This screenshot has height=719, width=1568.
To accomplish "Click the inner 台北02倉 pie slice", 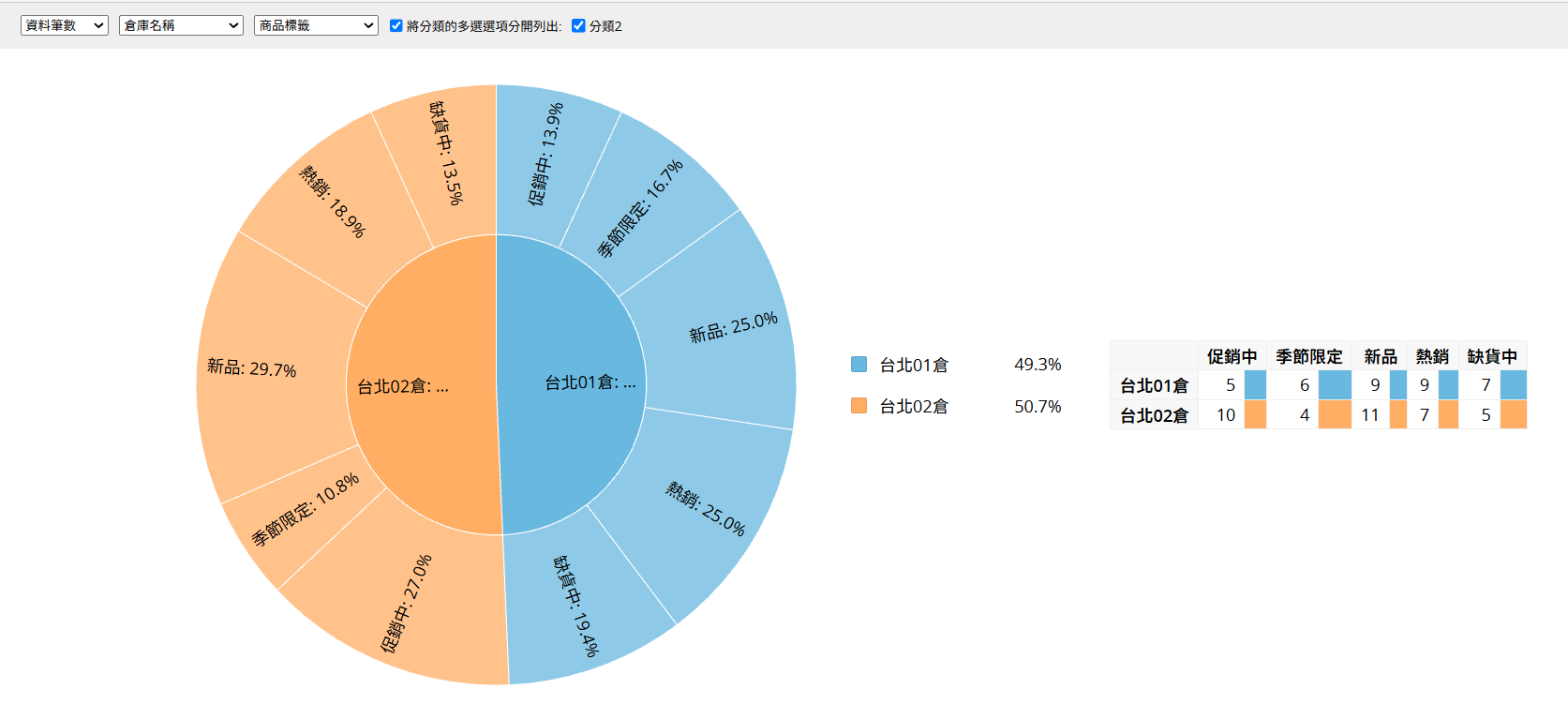I will 422,386.
